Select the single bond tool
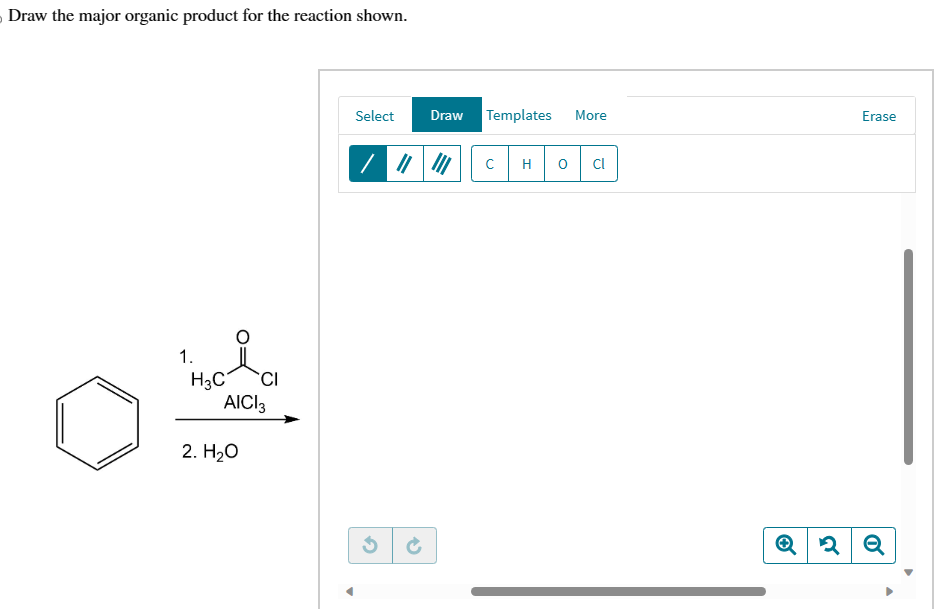This screenshot has height=609, width=935. pos(368,163)
